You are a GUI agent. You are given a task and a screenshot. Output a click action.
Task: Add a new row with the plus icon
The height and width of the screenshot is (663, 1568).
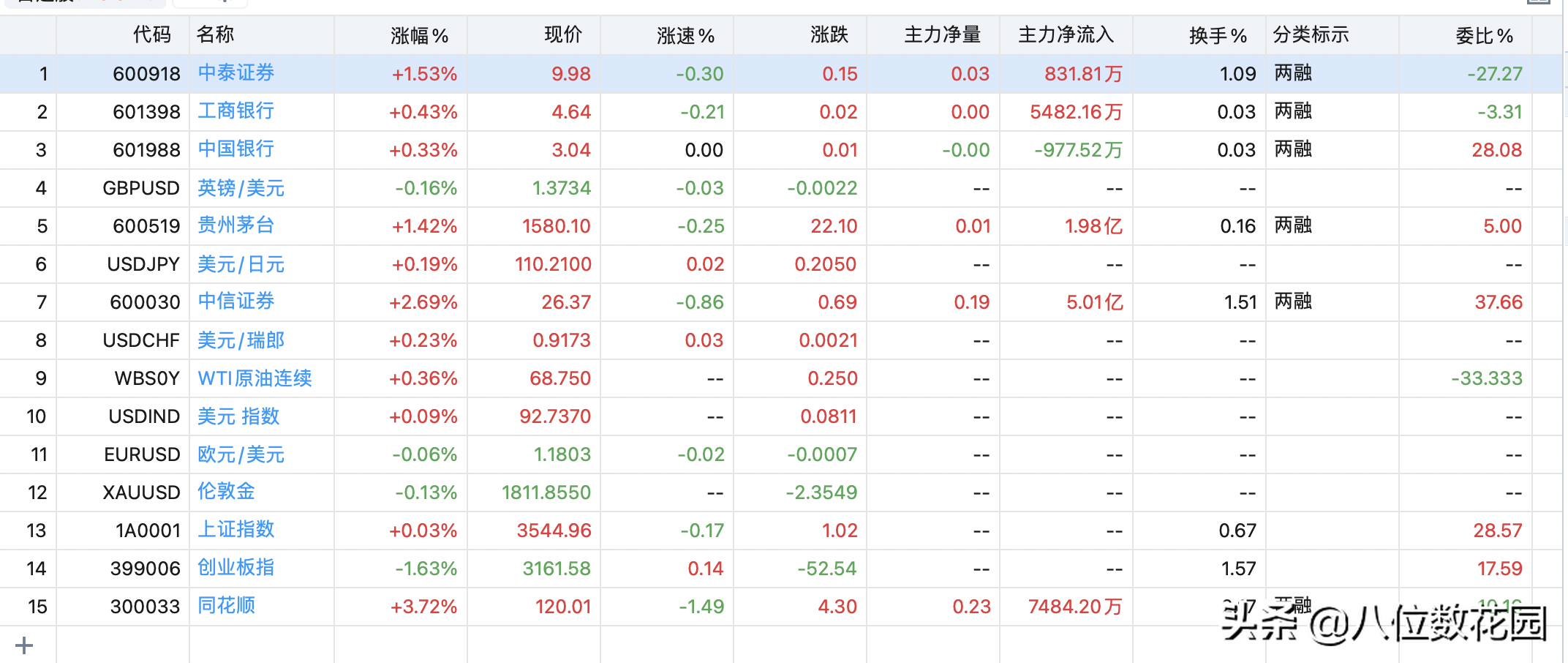(x=24, y=645)
